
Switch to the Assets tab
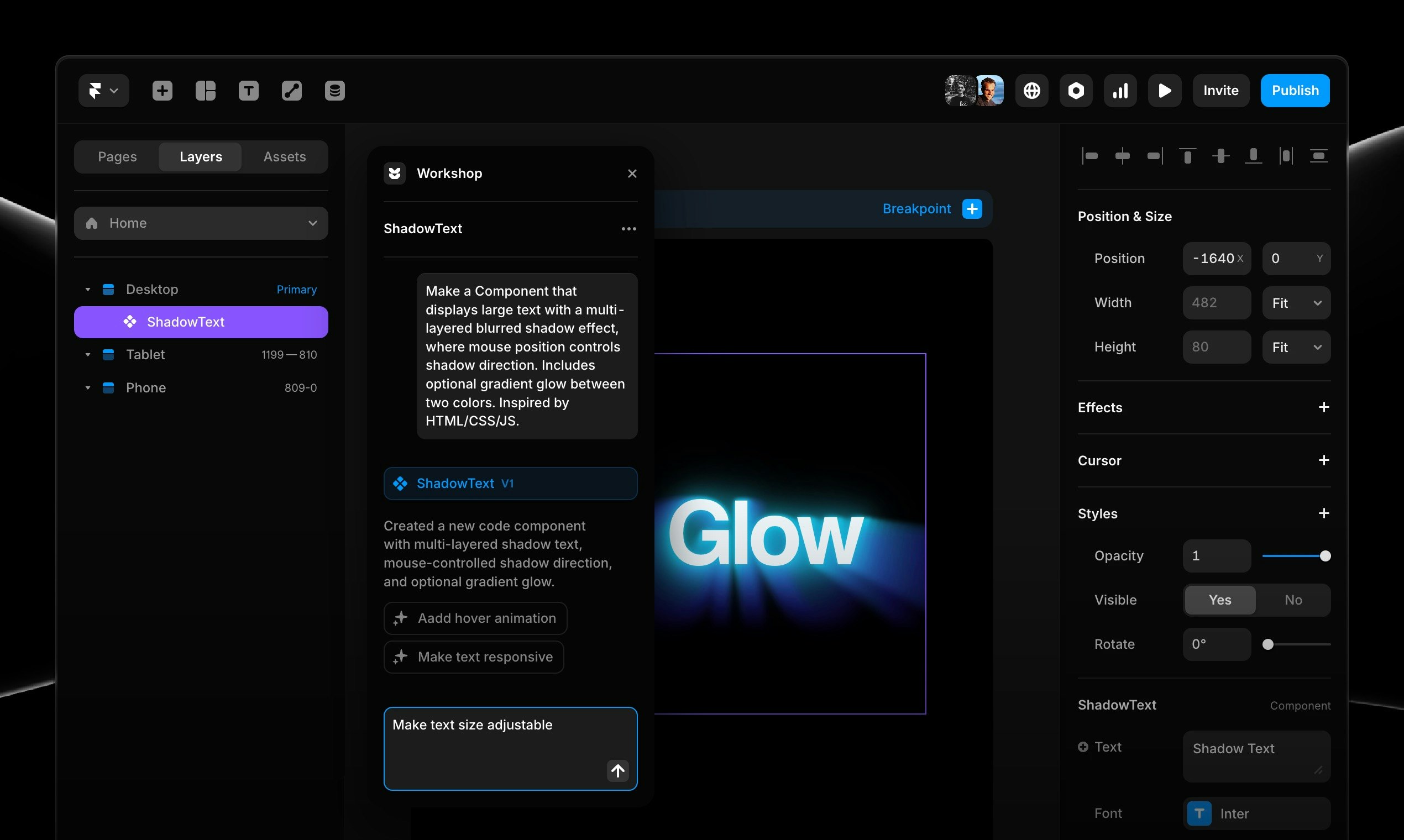[x=284, y=157]
